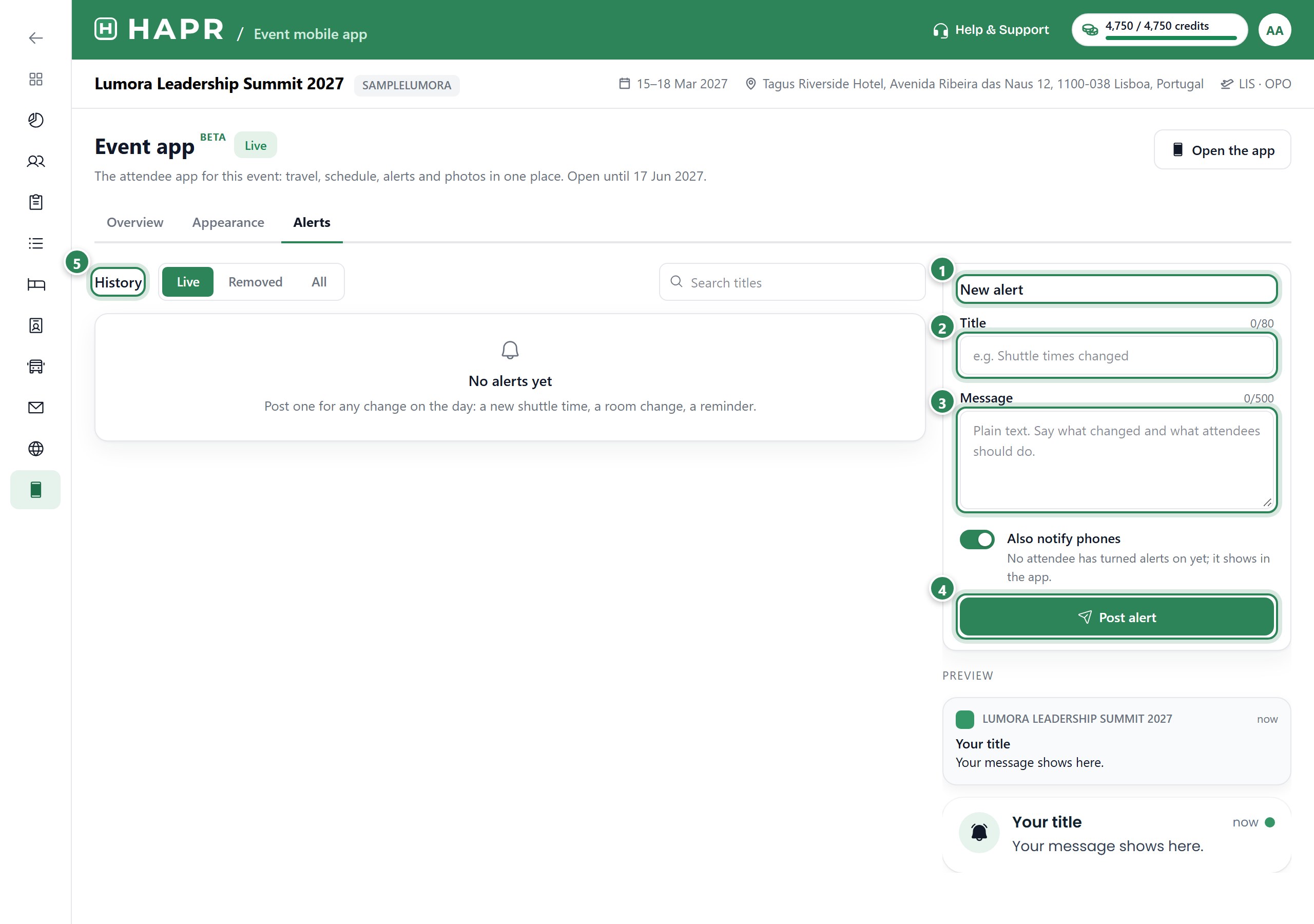Screen dimensions: 1314x924
Task: Click the Tagus Riverside Hotel address text
Action: pyautogui.click(x=982, y=84)
